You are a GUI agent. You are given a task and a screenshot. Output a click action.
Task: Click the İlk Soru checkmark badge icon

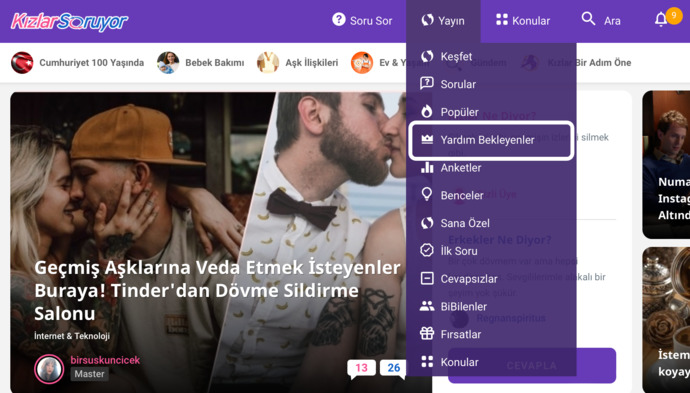[427, 250]
